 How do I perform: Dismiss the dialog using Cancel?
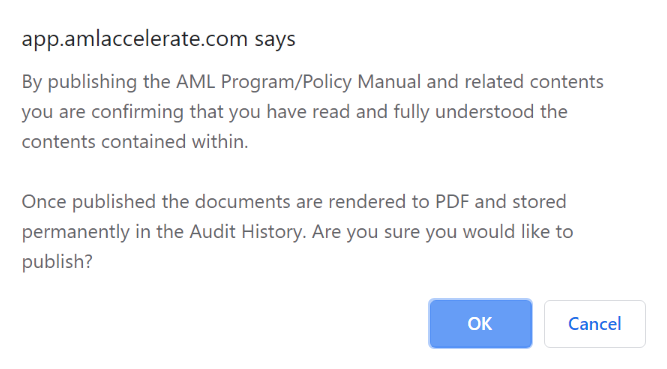pos(595,323)
